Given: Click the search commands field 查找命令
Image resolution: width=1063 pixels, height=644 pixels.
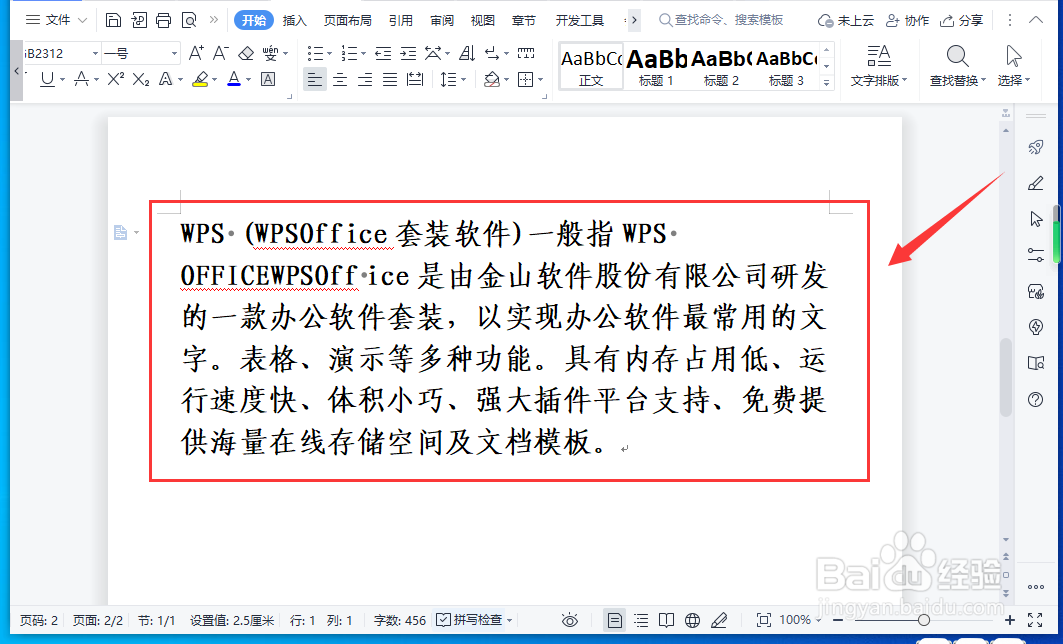Looking at the screenshot, I should pyautogui.click(x=721, y=20).
